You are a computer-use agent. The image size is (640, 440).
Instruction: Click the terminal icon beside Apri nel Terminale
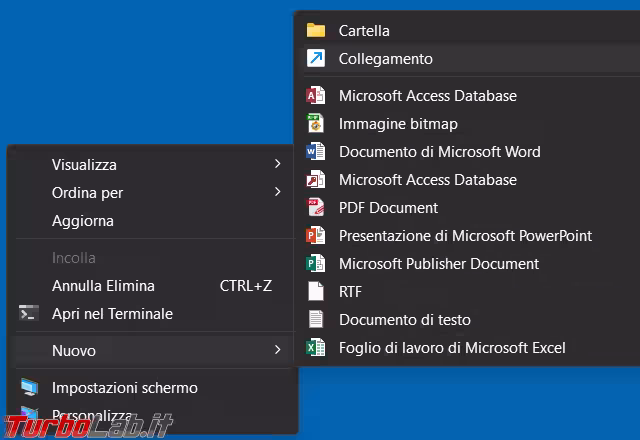click(29, 314)
